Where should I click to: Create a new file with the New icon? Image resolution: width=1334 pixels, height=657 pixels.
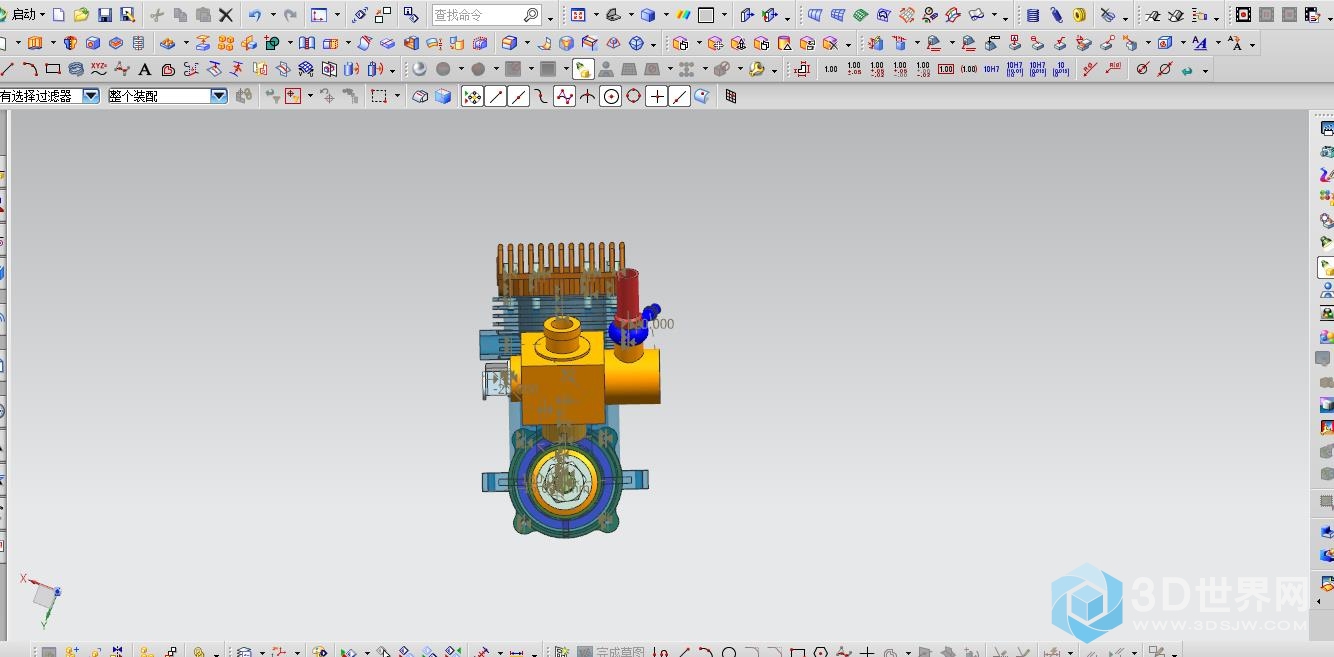point(59,15)
